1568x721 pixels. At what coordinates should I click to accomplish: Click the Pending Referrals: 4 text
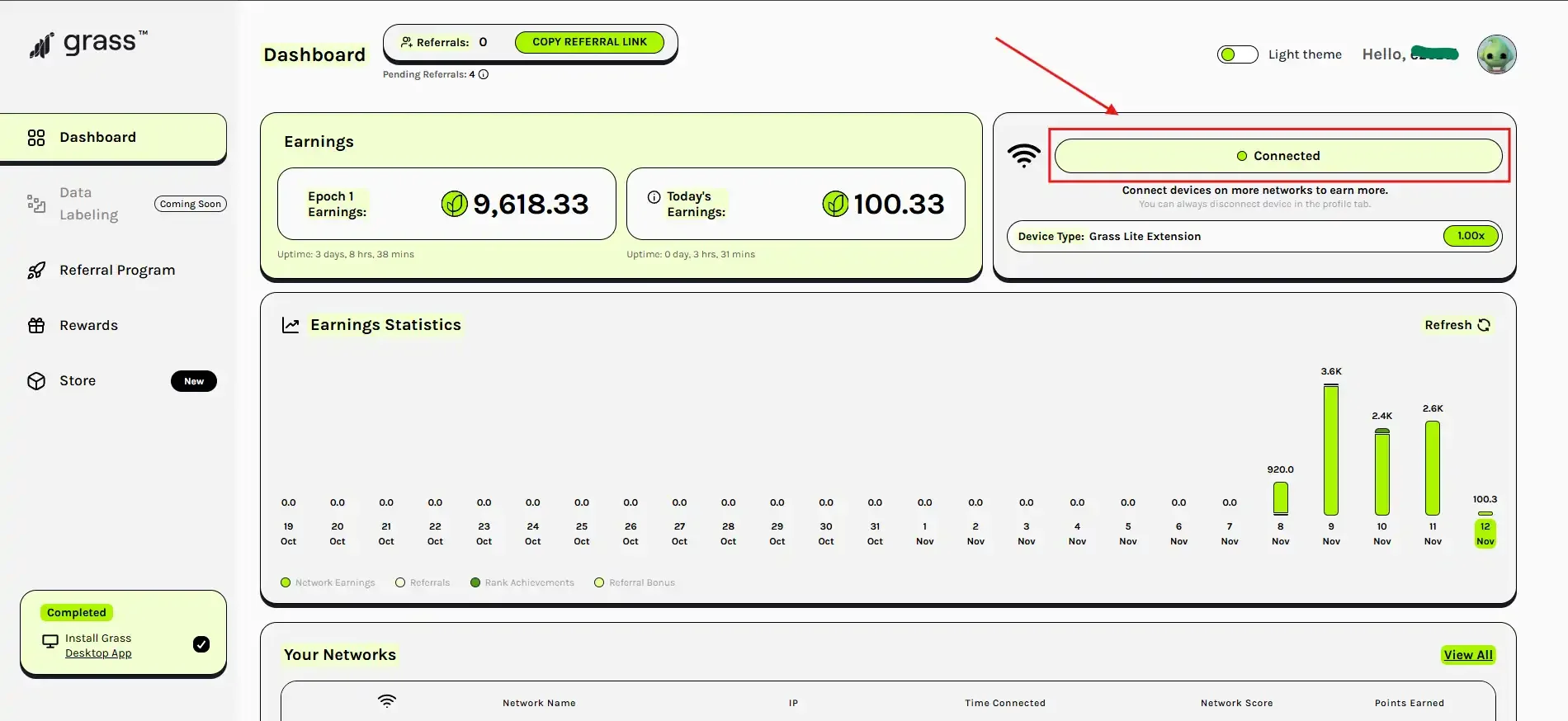429,74
